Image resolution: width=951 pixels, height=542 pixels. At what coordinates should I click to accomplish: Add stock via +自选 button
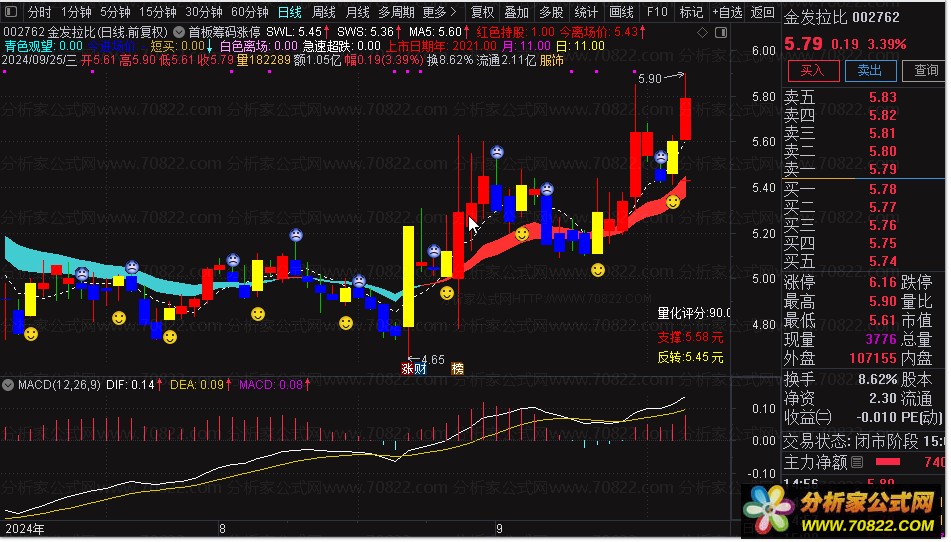pyautogui.click(x=727, y=12)
